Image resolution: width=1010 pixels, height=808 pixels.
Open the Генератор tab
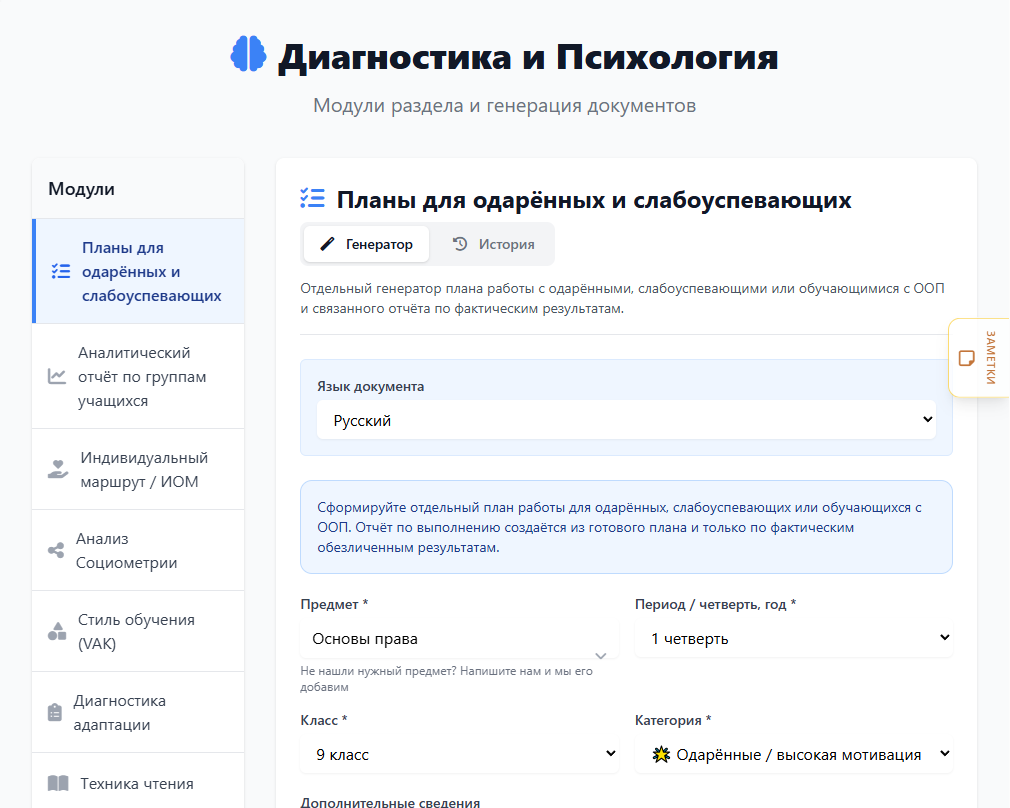coord(367,244)
